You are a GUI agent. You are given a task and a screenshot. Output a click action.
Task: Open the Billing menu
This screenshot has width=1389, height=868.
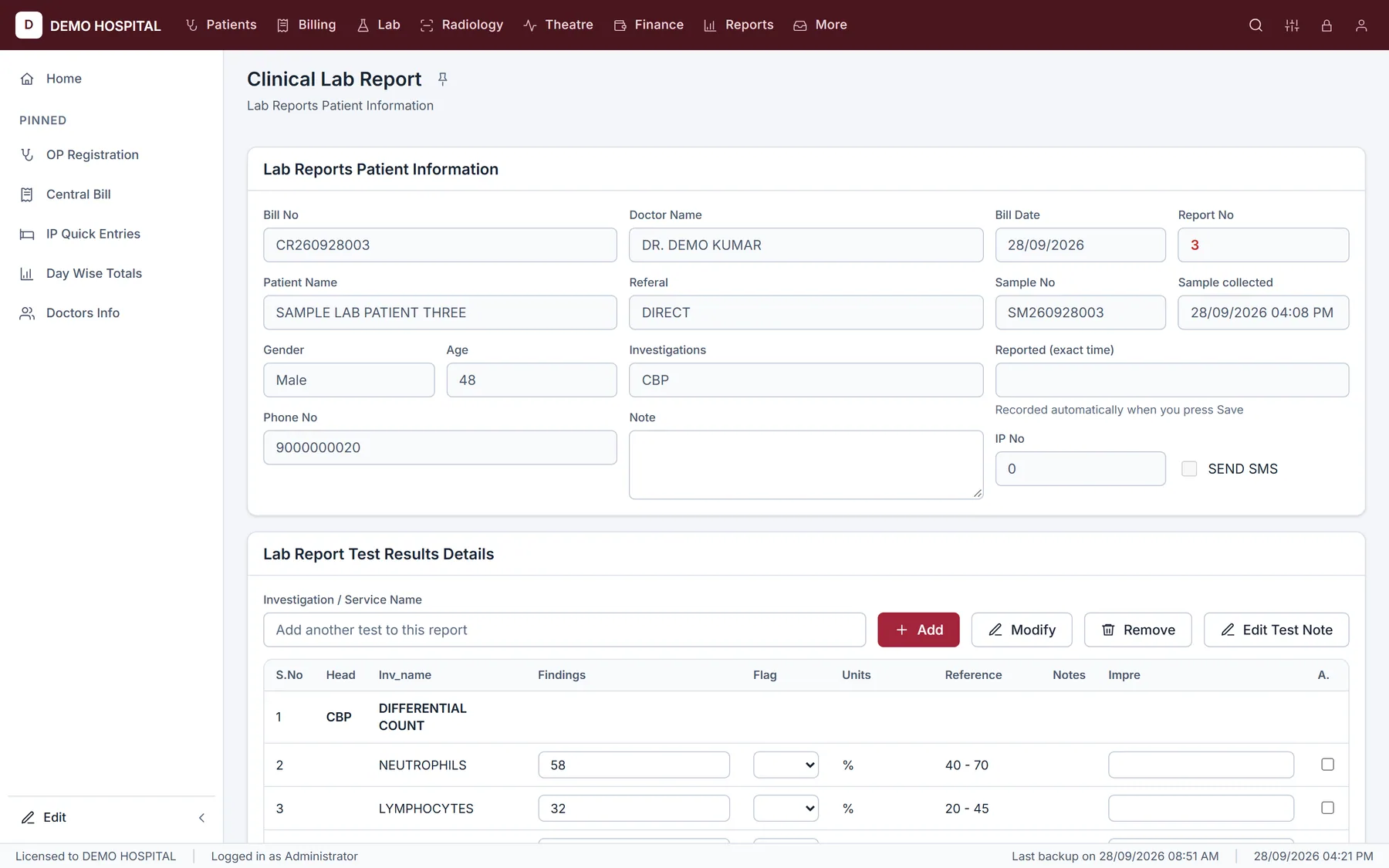(307, 25)
